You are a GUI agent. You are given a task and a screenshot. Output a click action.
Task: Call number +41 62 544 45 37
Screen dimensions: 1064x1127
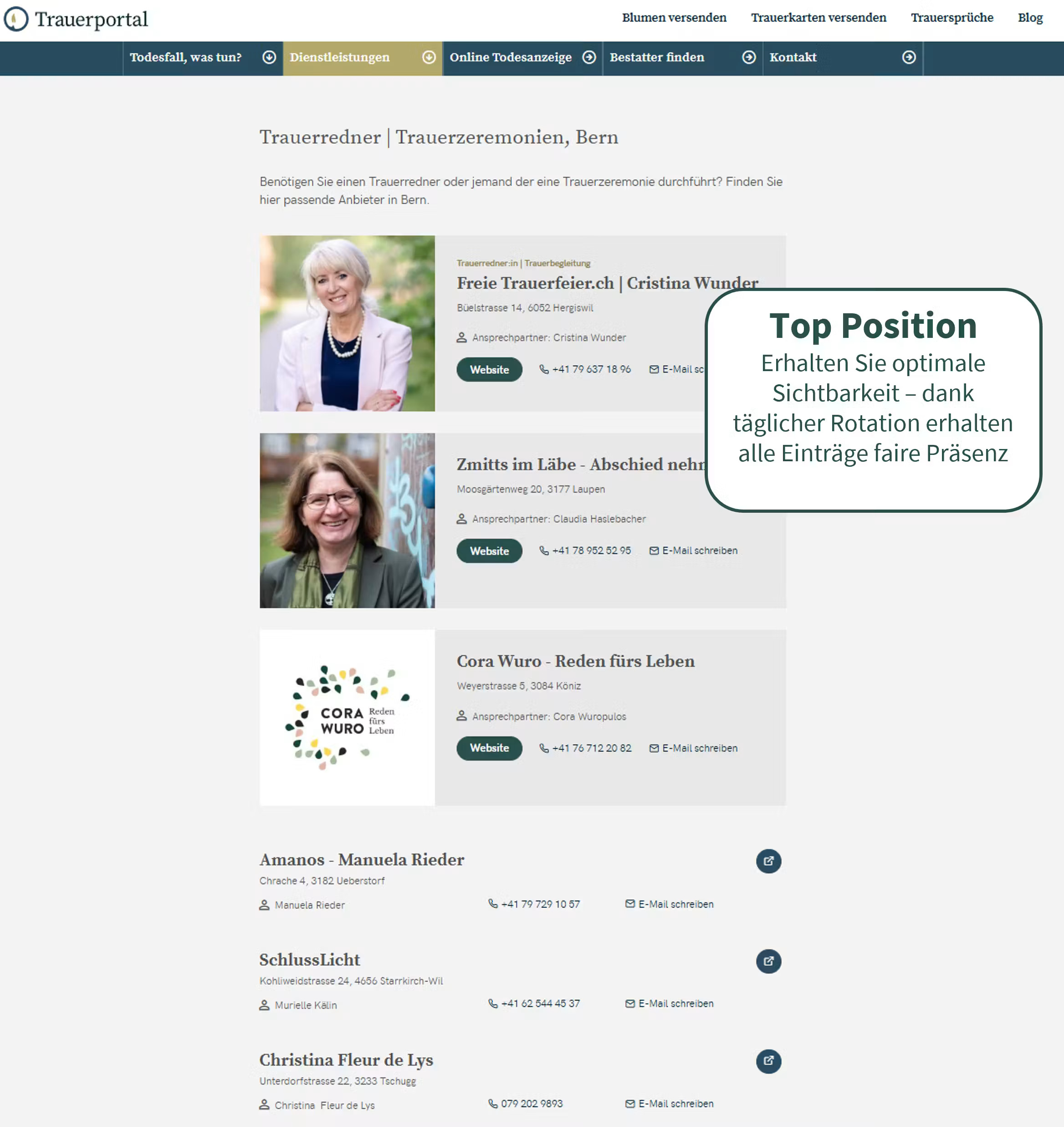(541, 1004)
